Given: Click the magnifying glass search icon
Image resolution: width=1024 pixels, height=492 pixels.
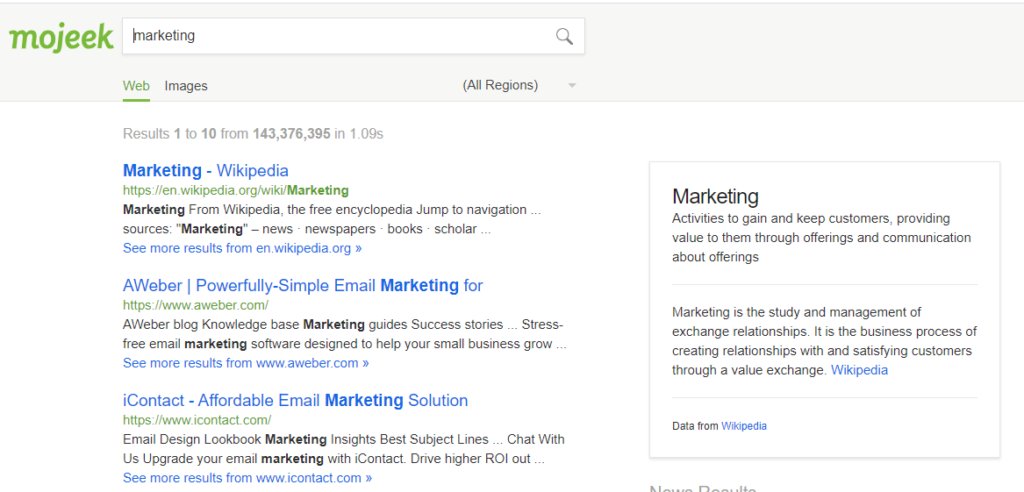Looking at the screenshot, I should [x=564, y=36].
